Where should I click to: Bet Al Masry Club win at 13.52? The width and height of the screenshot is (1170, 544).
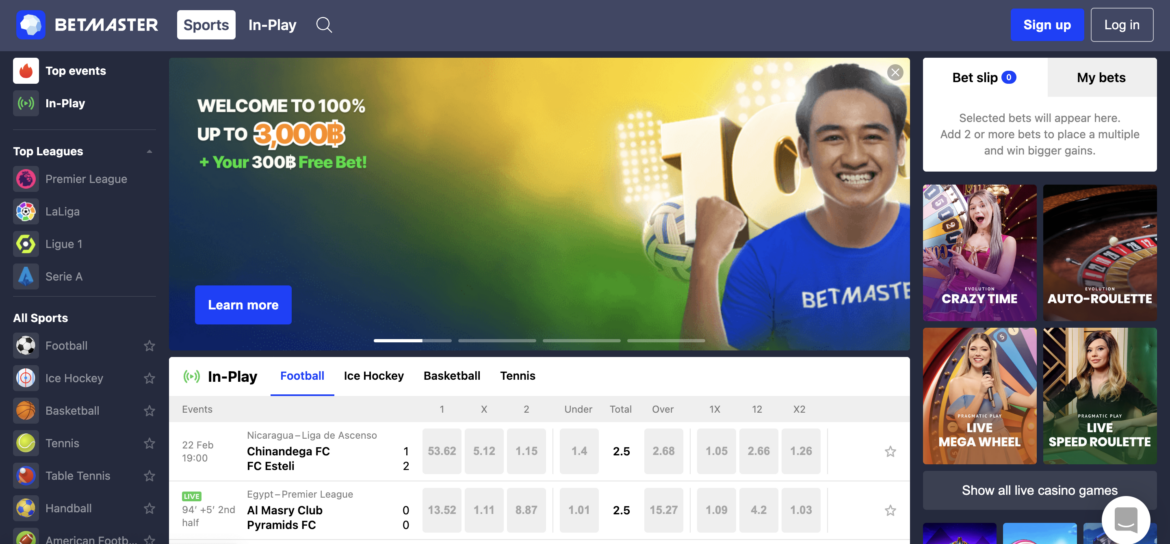(442, 510)
